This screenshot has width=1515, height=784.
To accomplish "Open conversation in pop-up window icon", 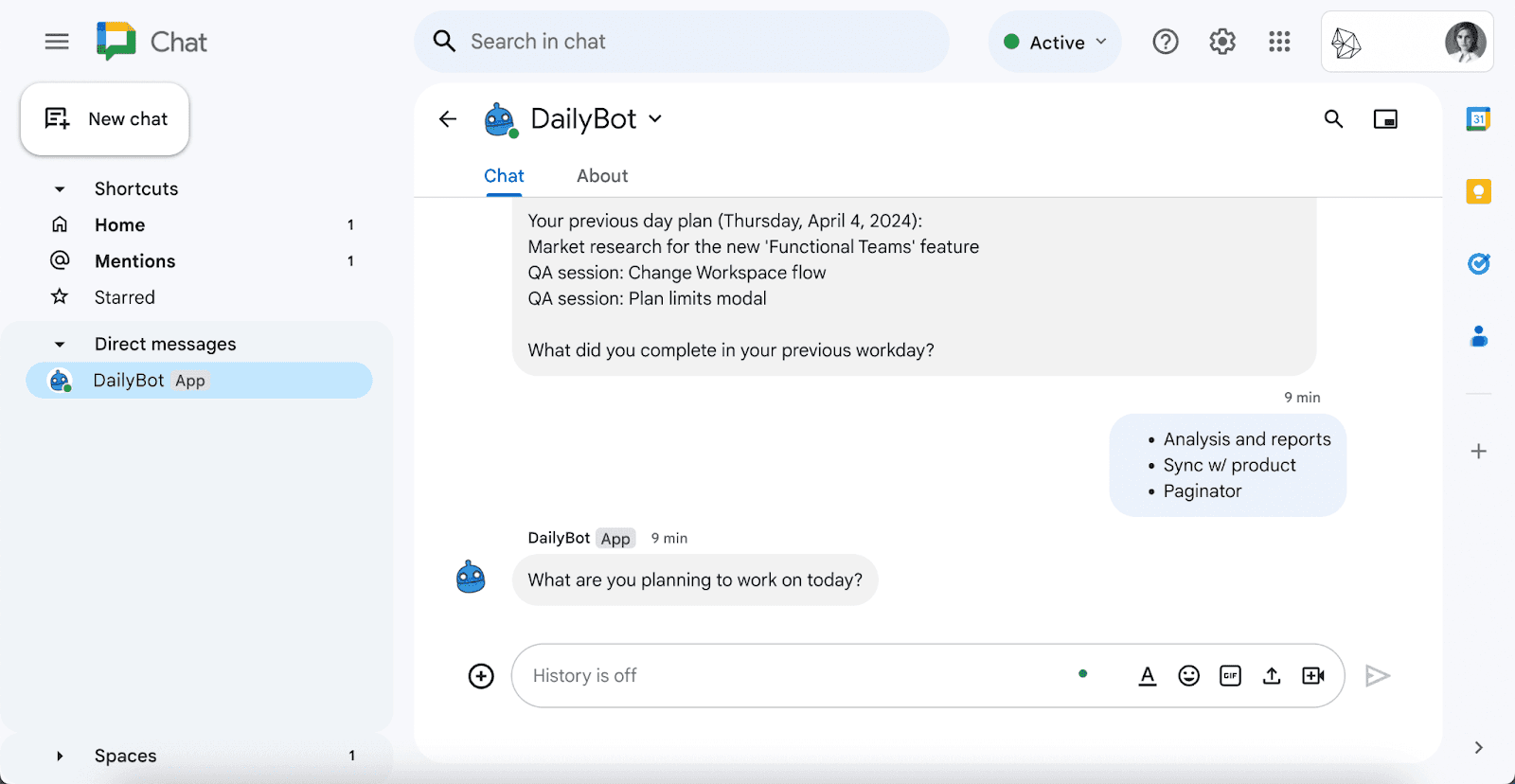I will coord(1385,119).
